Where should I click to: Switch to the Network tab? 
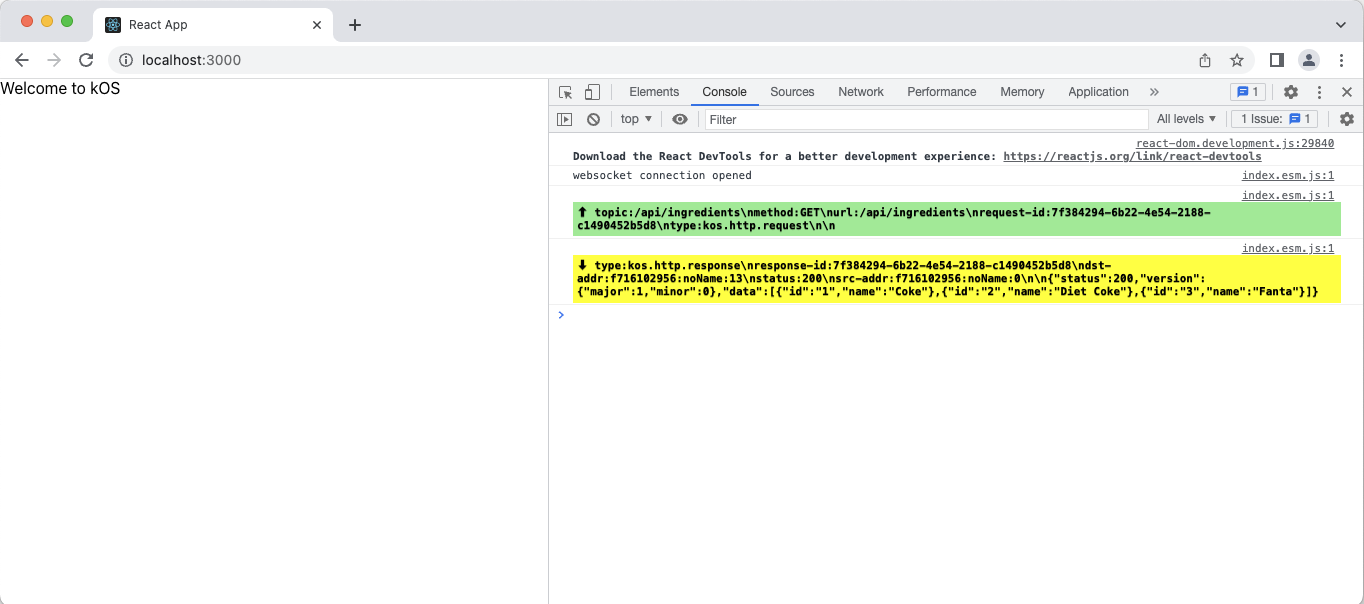[861, 92]
